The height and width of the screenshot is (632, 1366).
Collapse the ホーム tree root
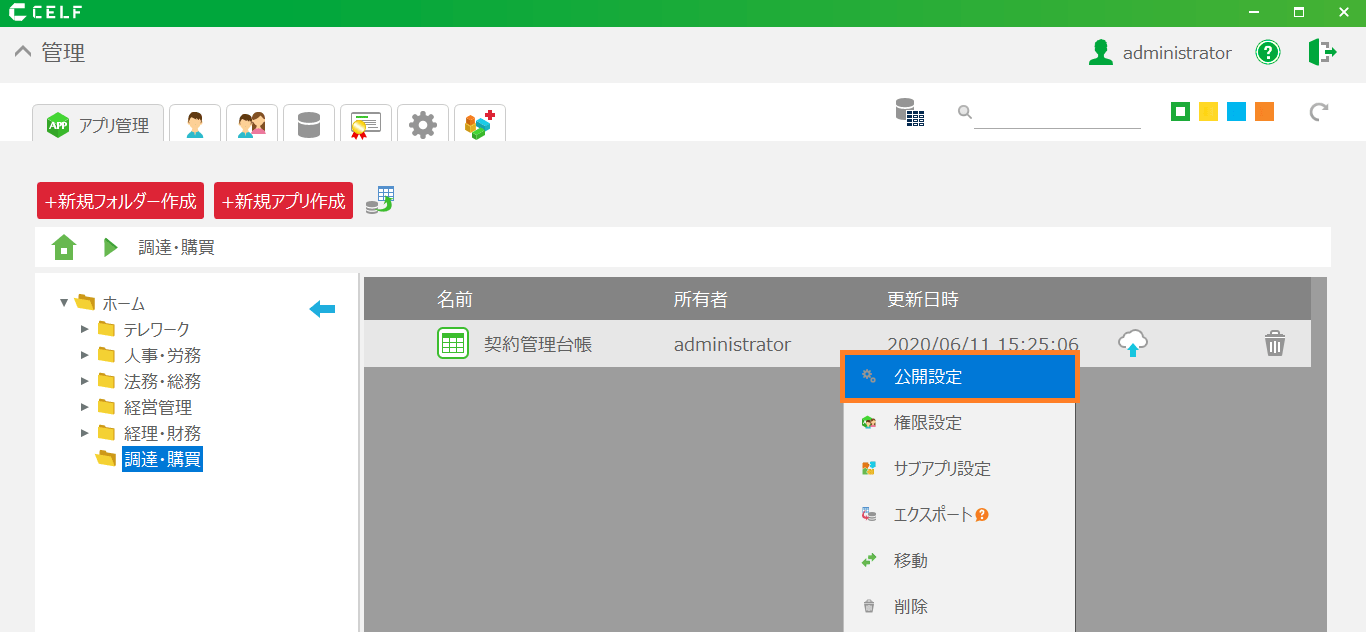pos(64,303)
